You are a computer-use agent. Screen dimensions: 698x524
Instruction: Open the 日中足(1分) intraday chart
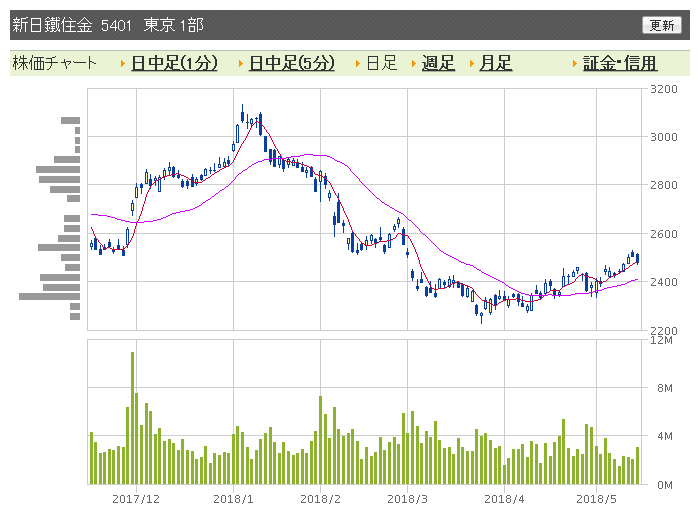point(174,63)
